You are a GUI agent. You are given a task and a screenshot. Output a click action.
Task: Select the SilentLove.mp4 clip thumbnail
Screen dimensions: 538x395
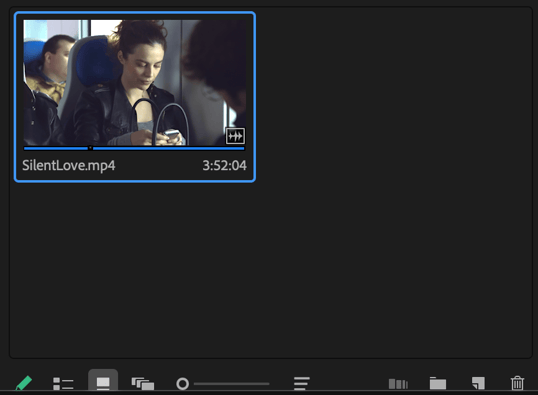(x=134, y=83)
